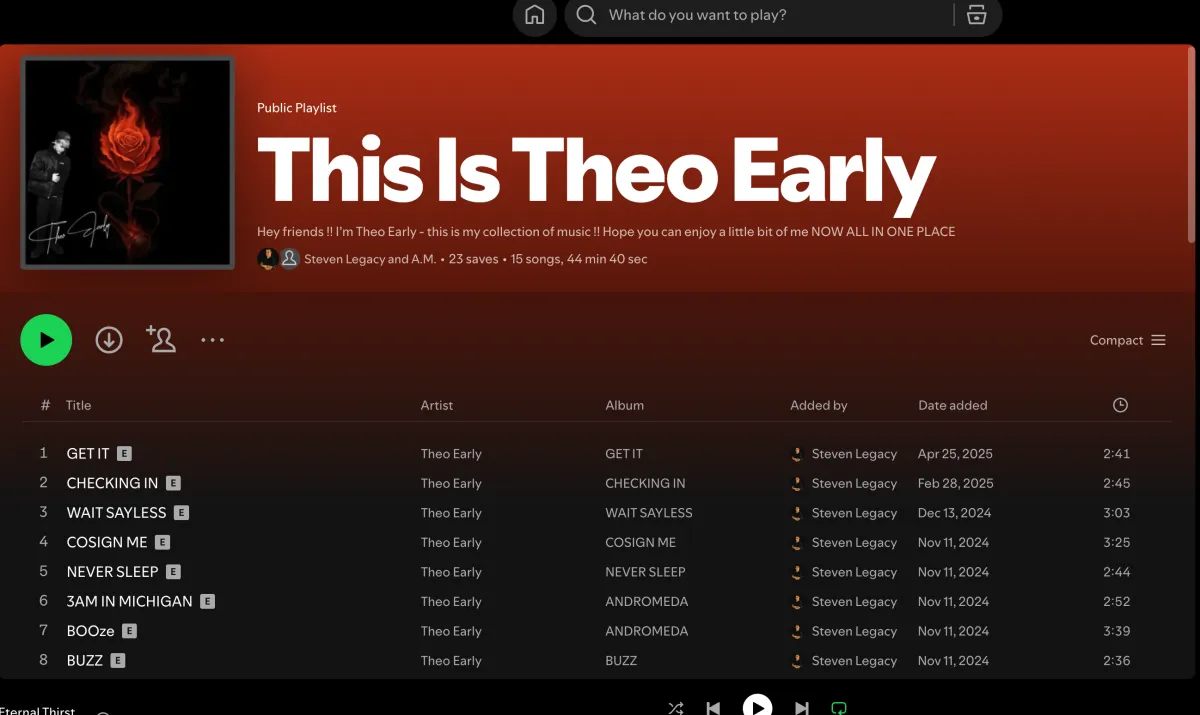Open the GET IT album link
Screen dimensions: 1200x715
(x=624, y=454)
